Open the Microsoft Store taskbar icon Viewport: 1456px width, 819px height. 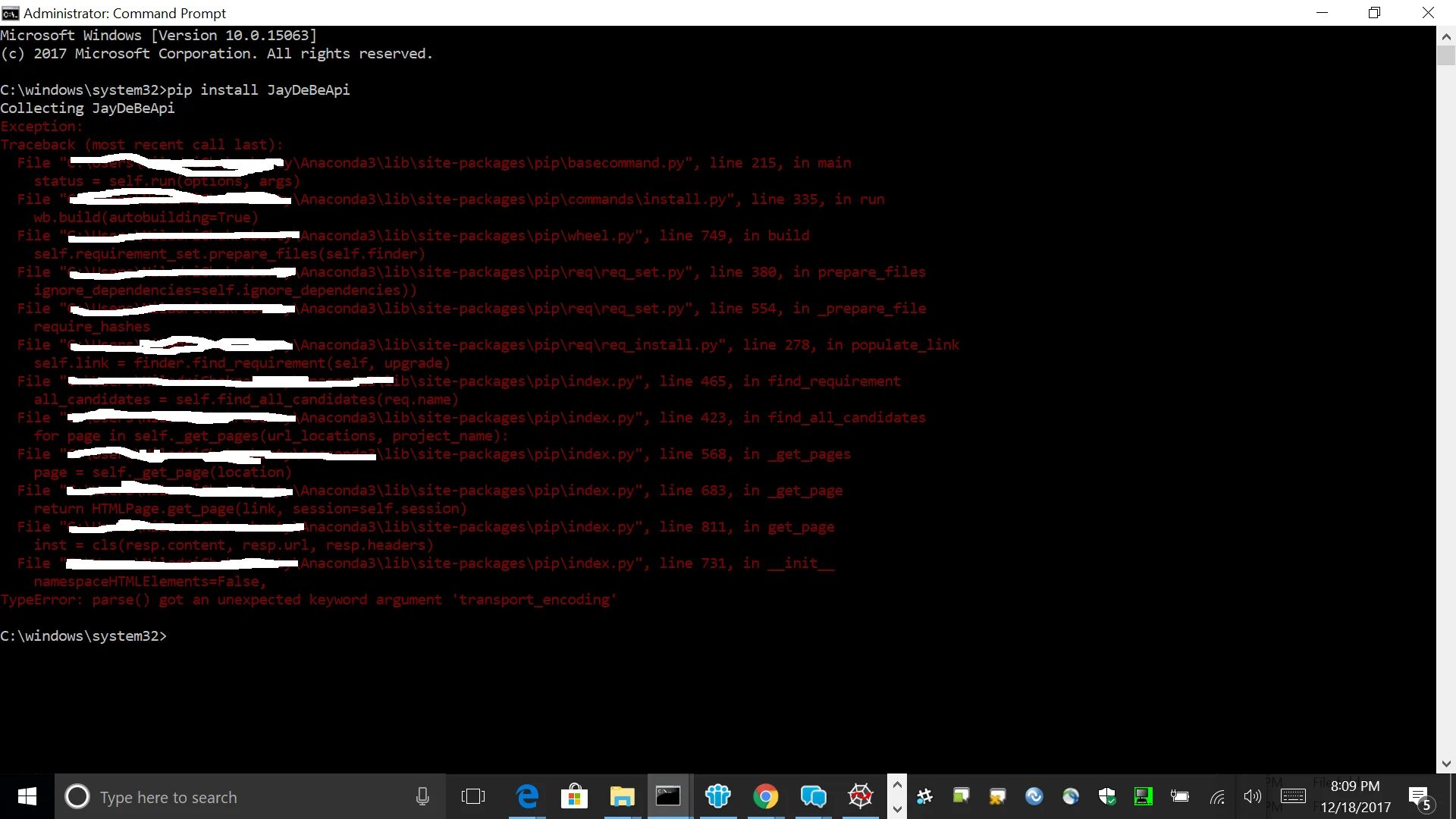click(x=574, y=796)
